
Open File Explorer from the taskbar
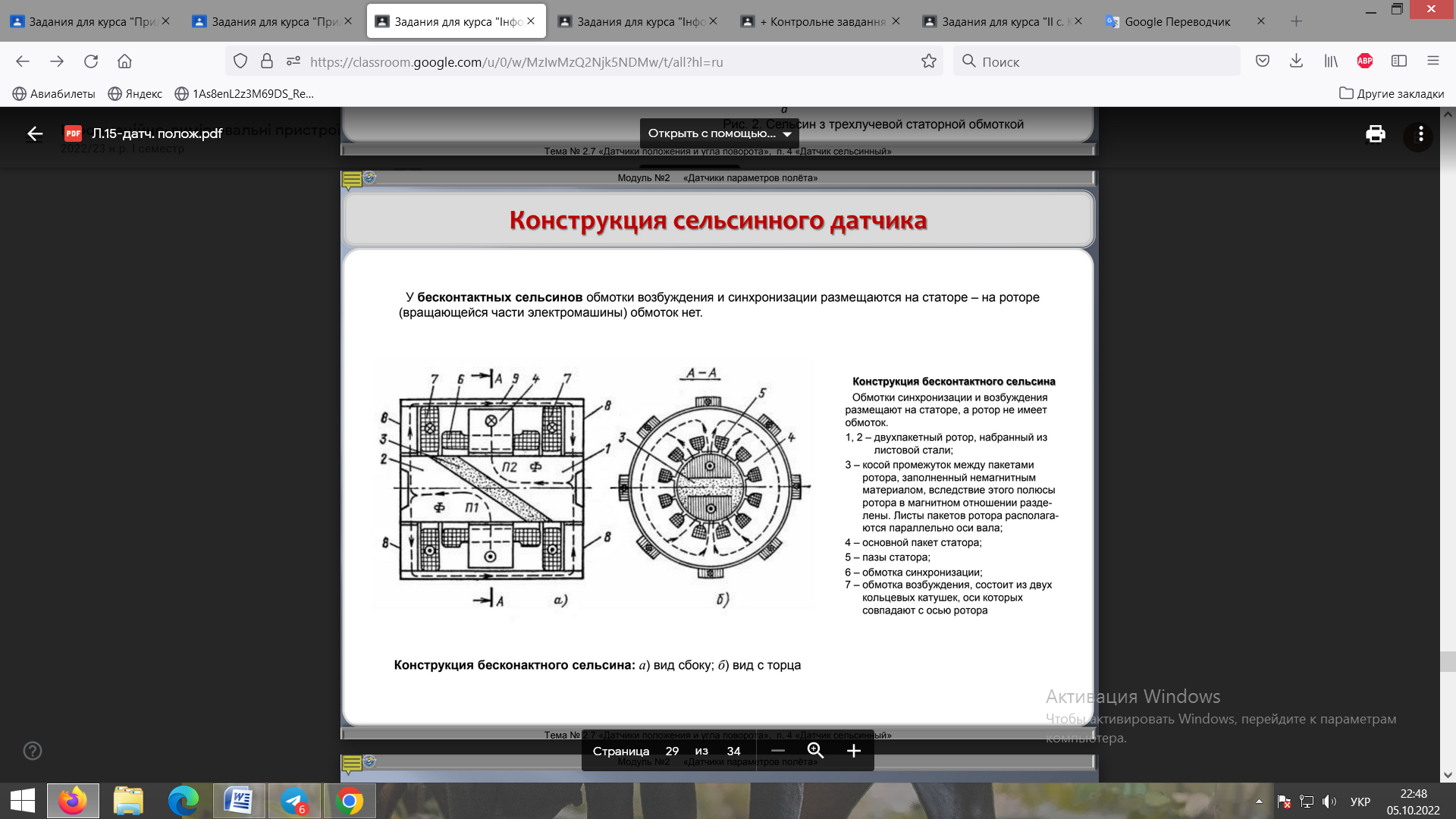(128, 801)
